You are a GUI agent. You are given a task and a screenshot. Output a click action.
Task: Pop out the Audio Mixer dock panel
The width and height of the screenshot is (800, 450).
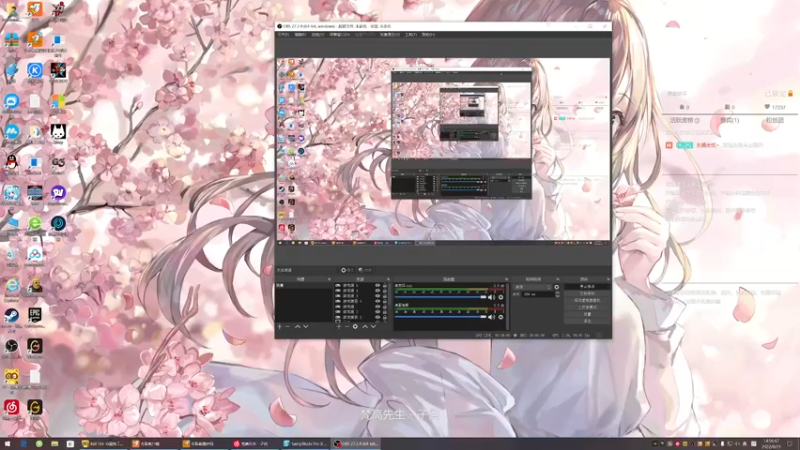507,279
